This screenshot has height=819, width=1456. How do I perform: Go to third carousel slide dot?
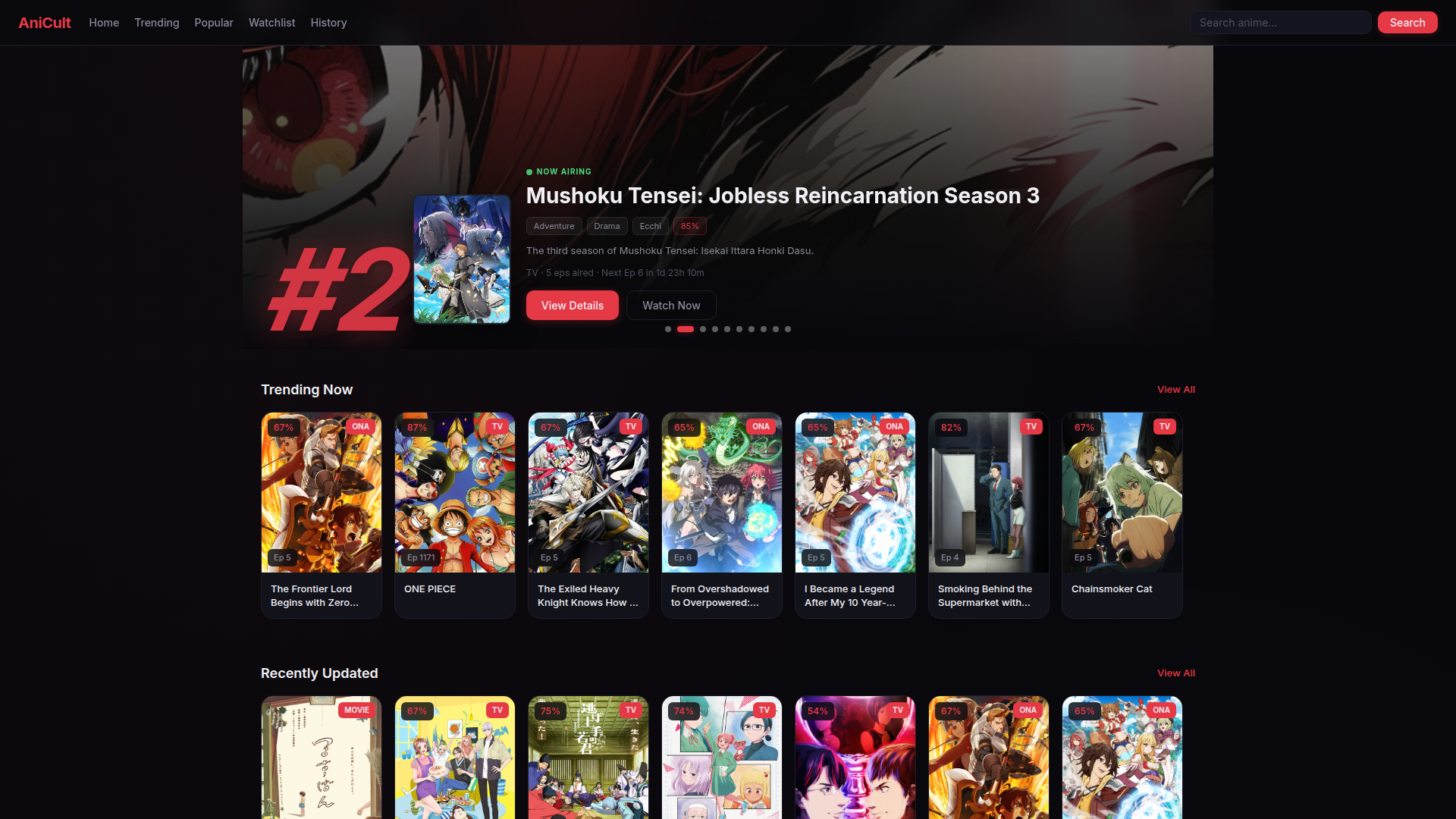click(x=703, y=329)
